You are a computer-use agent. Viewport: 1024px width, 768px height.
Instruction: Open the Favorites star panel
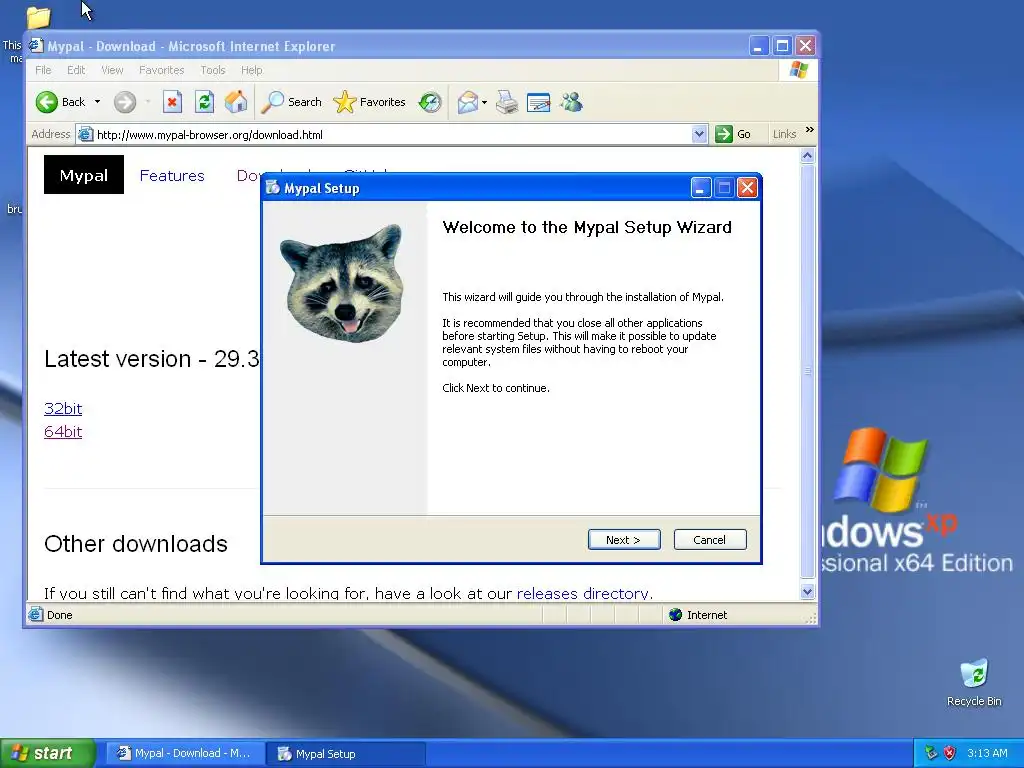(x=370, y=102)
